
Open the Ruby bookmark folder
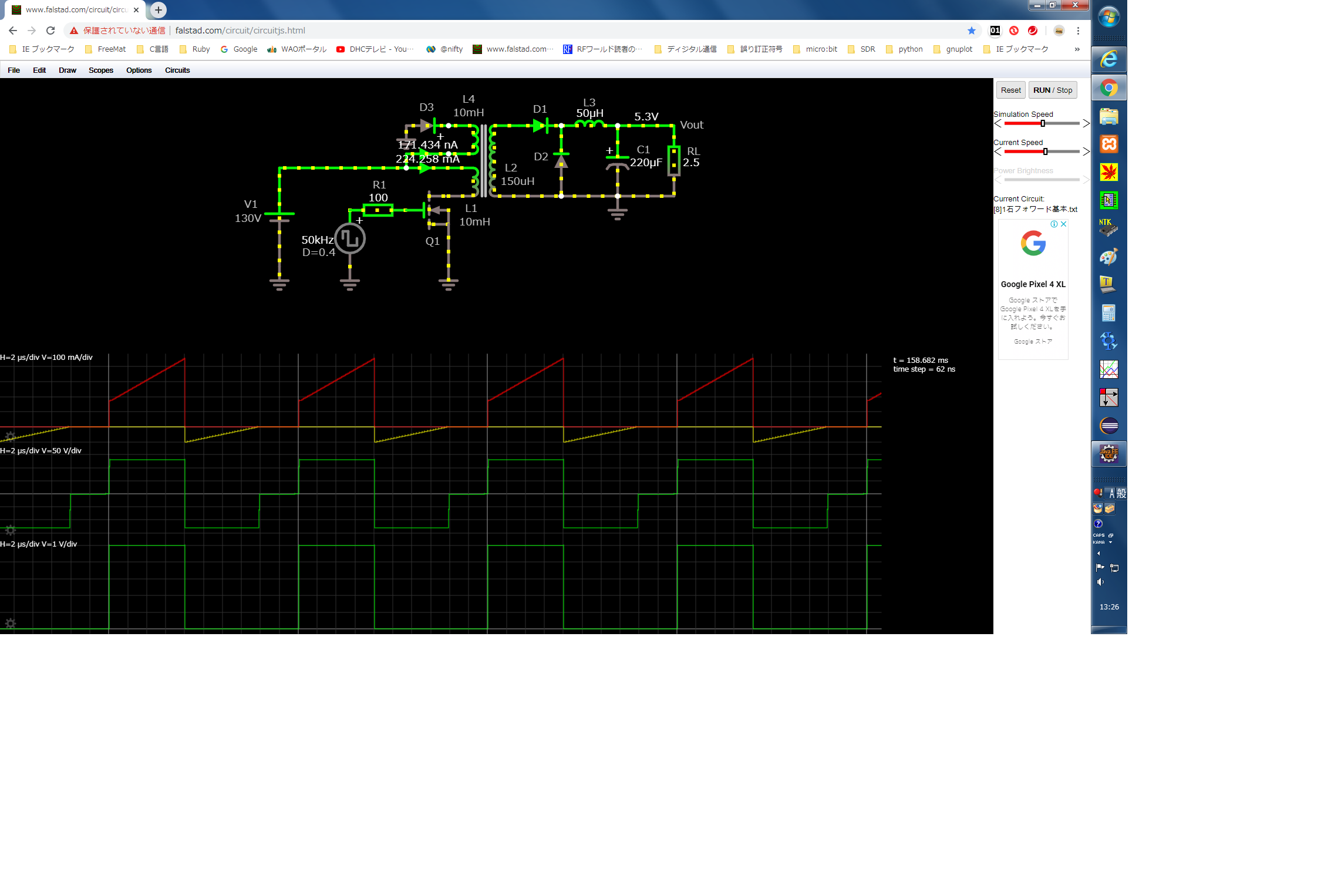pyautogui.click(x=195, y=49)
